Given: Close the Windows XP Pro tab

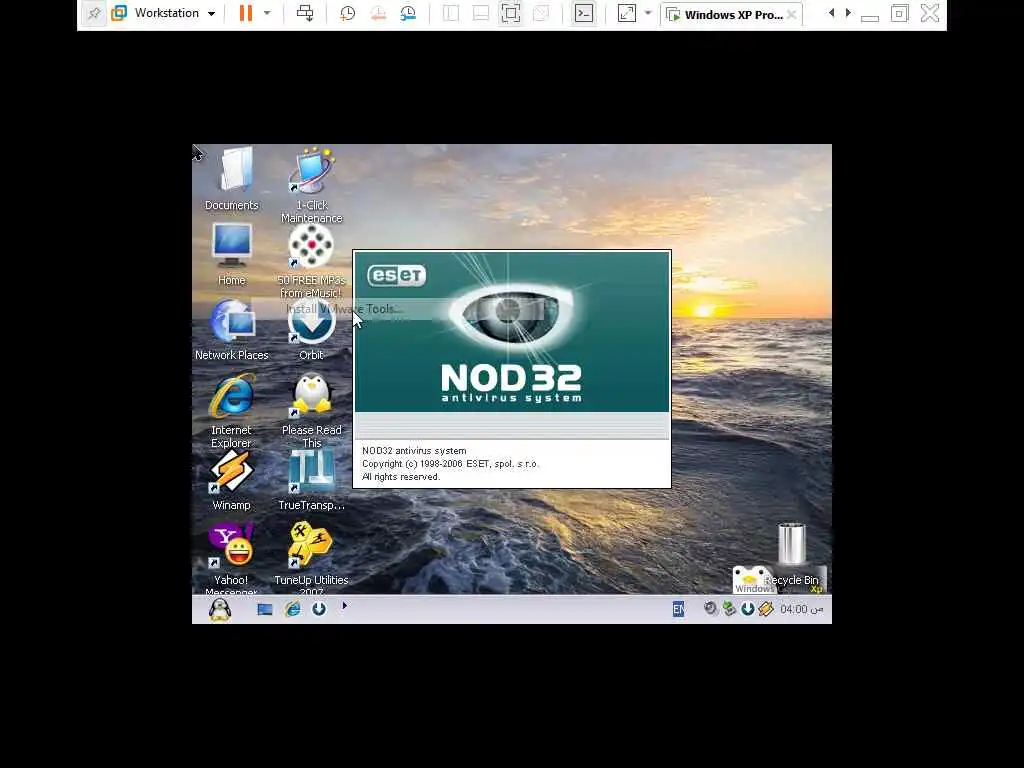Looking at the screenshot, I should 792,14.
